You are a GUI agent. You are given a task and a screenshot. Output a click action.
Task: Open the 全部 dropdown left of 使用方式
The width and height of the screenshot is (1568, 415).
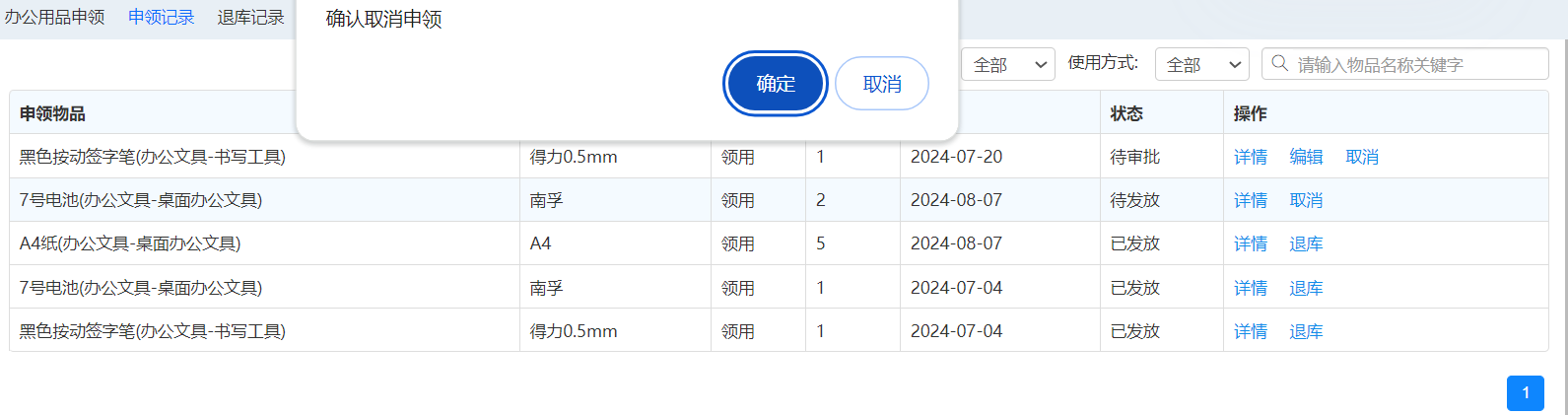(1007, 64)
